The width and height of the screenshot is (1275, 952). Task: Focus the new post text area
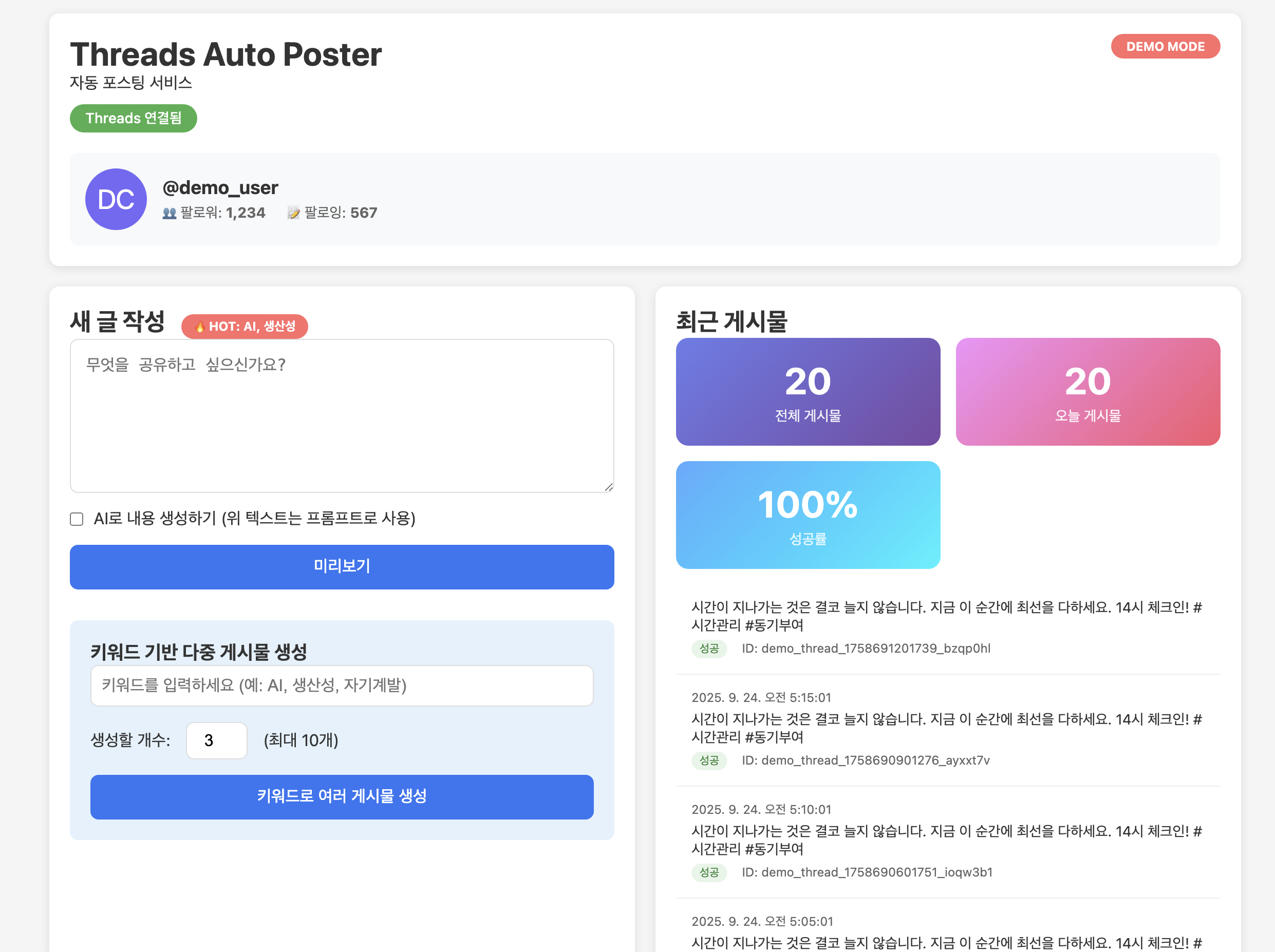coord(342,416)
